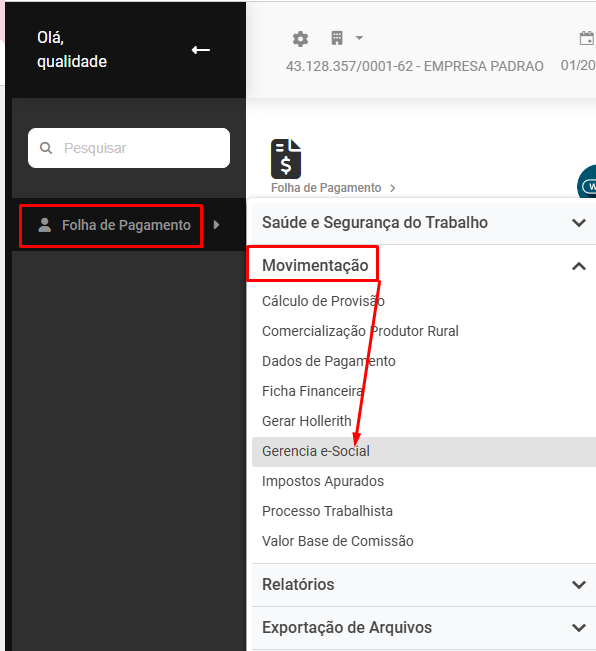Click the calendar icon in header

[x=587, y=38]
